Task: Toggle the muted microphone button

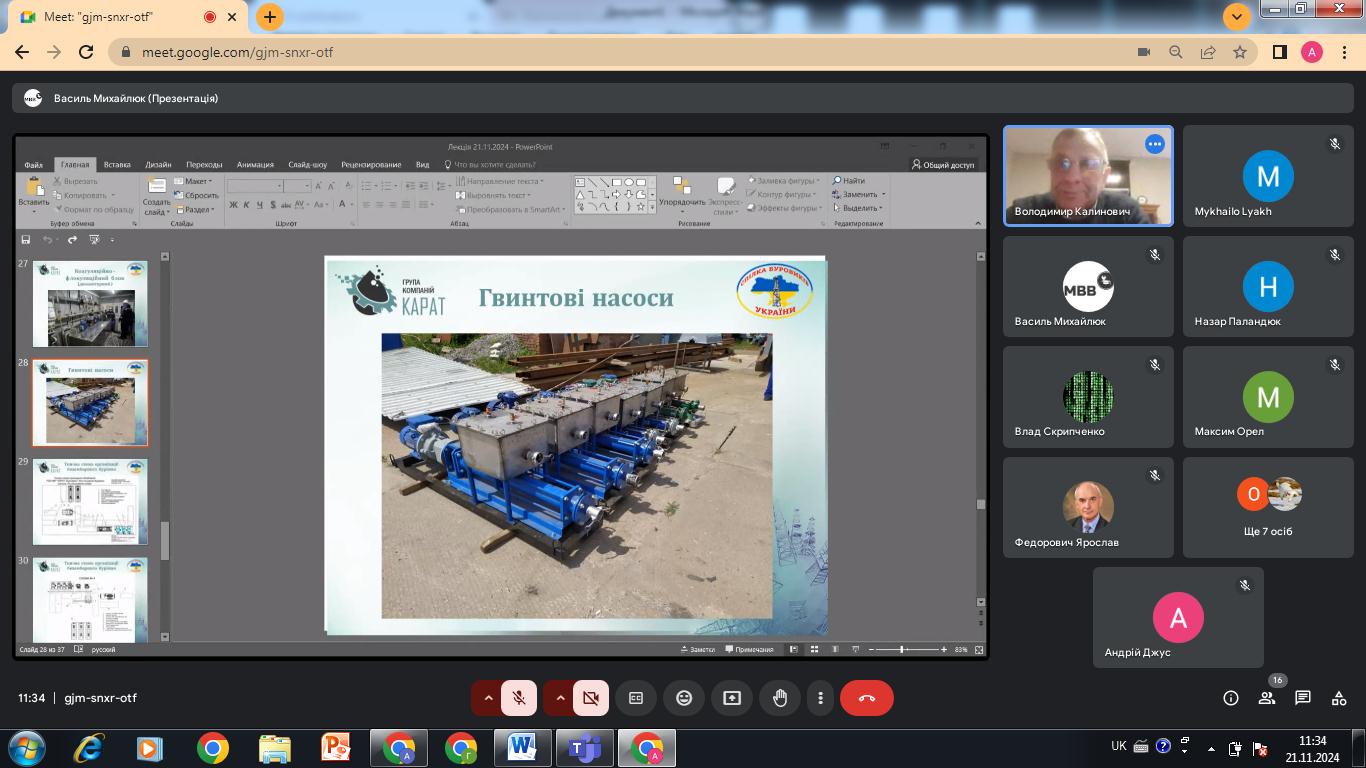Action: tap(519, 698)
